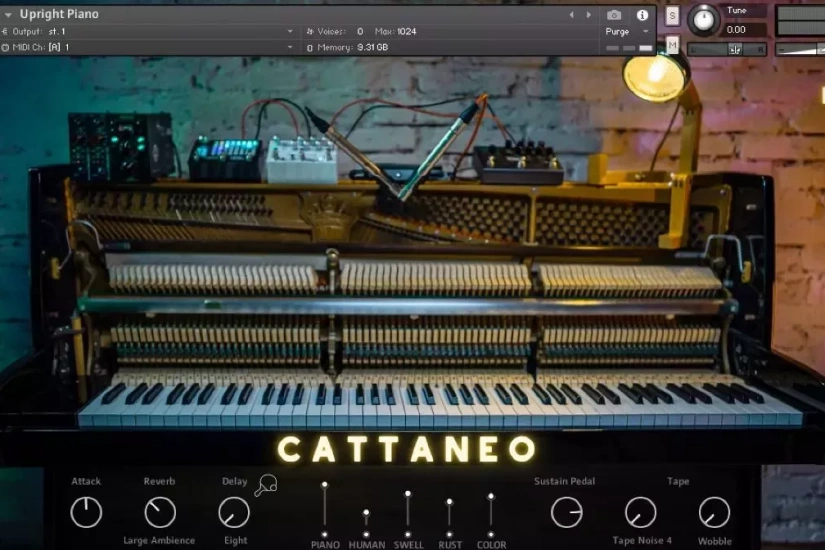Load the next instrument with right arrow
Screen dimensions: 825x550
click(x=588, y=15)
